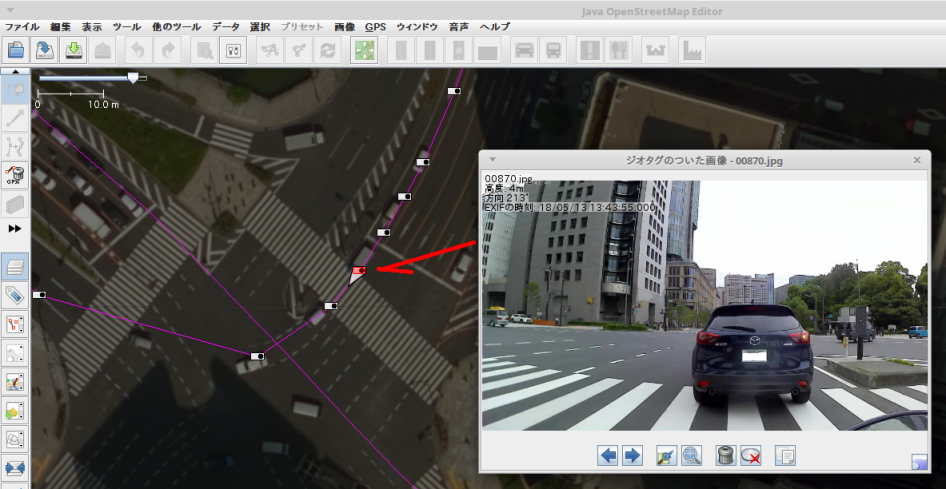
Task: Click the red selected photo marker
Action: (359, 270)
